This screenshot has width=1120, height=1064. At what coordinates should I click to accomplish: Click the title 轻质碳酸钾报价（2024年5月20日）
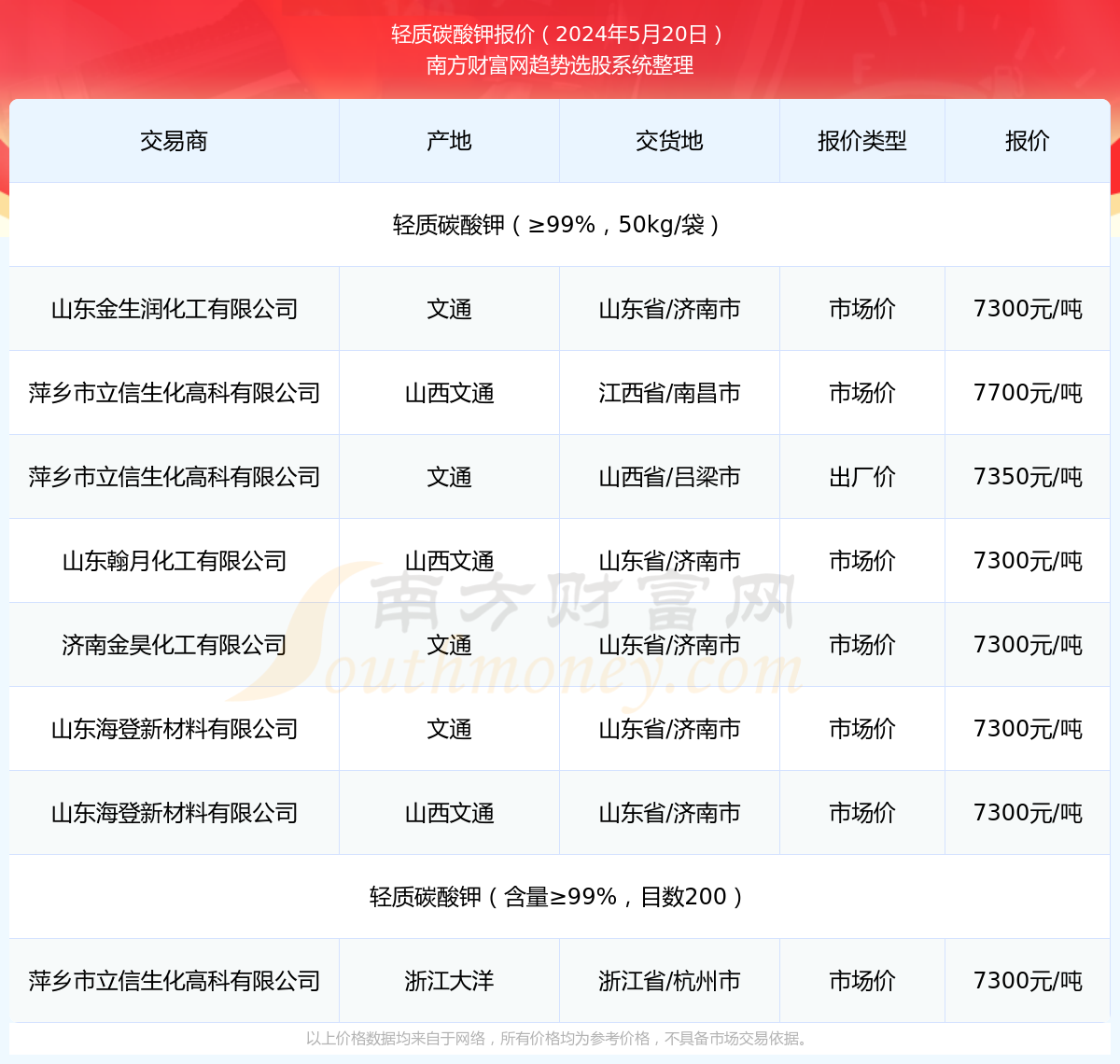pyautogui.click(x=559, y=35)
